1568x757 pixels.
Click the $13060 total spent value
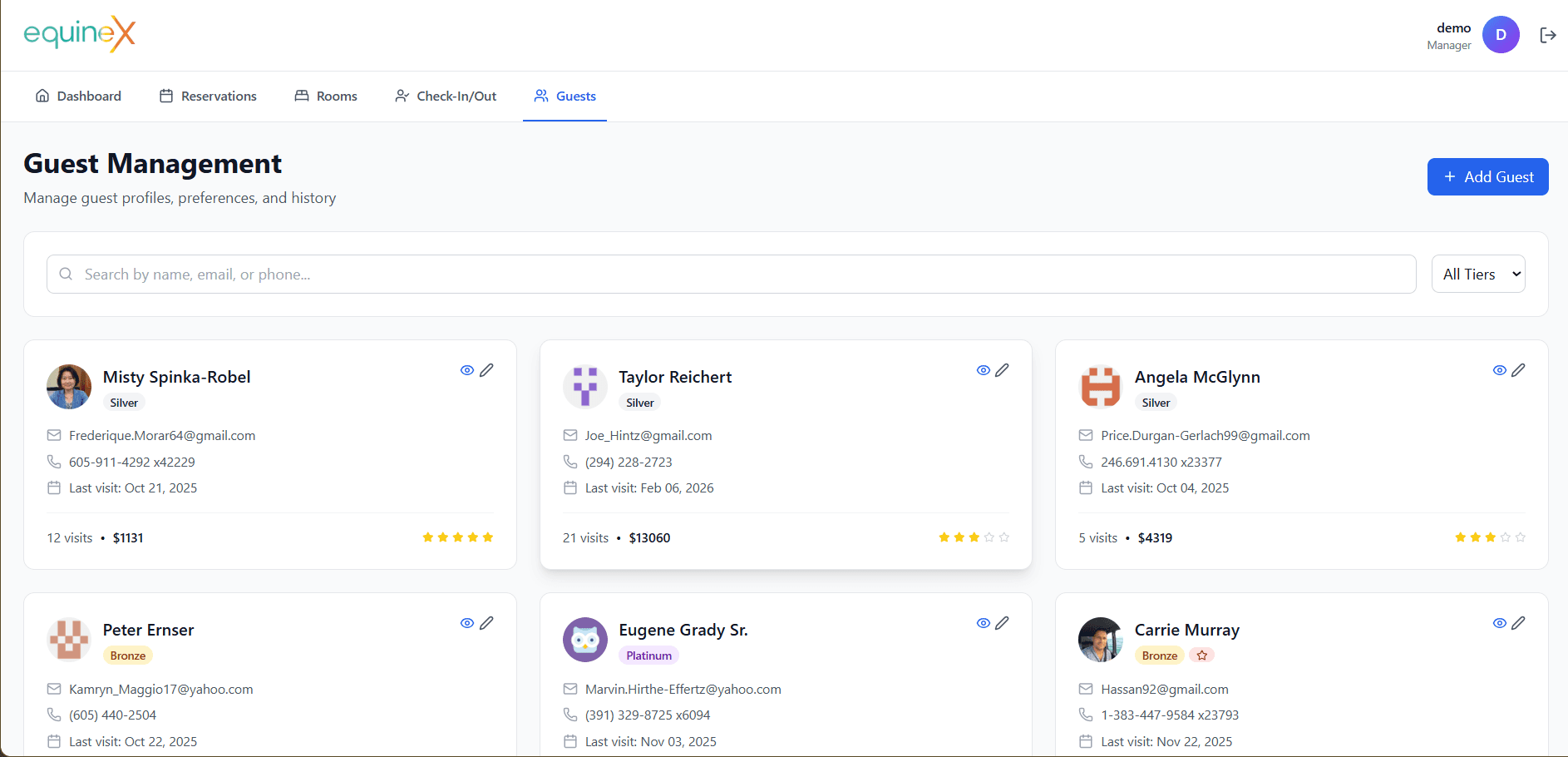pyautogui.click(x=649, y=538)
